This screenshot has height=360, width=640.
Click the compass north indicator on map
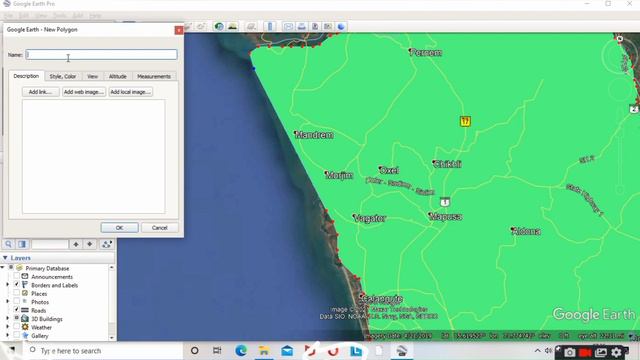pos(620,39)
